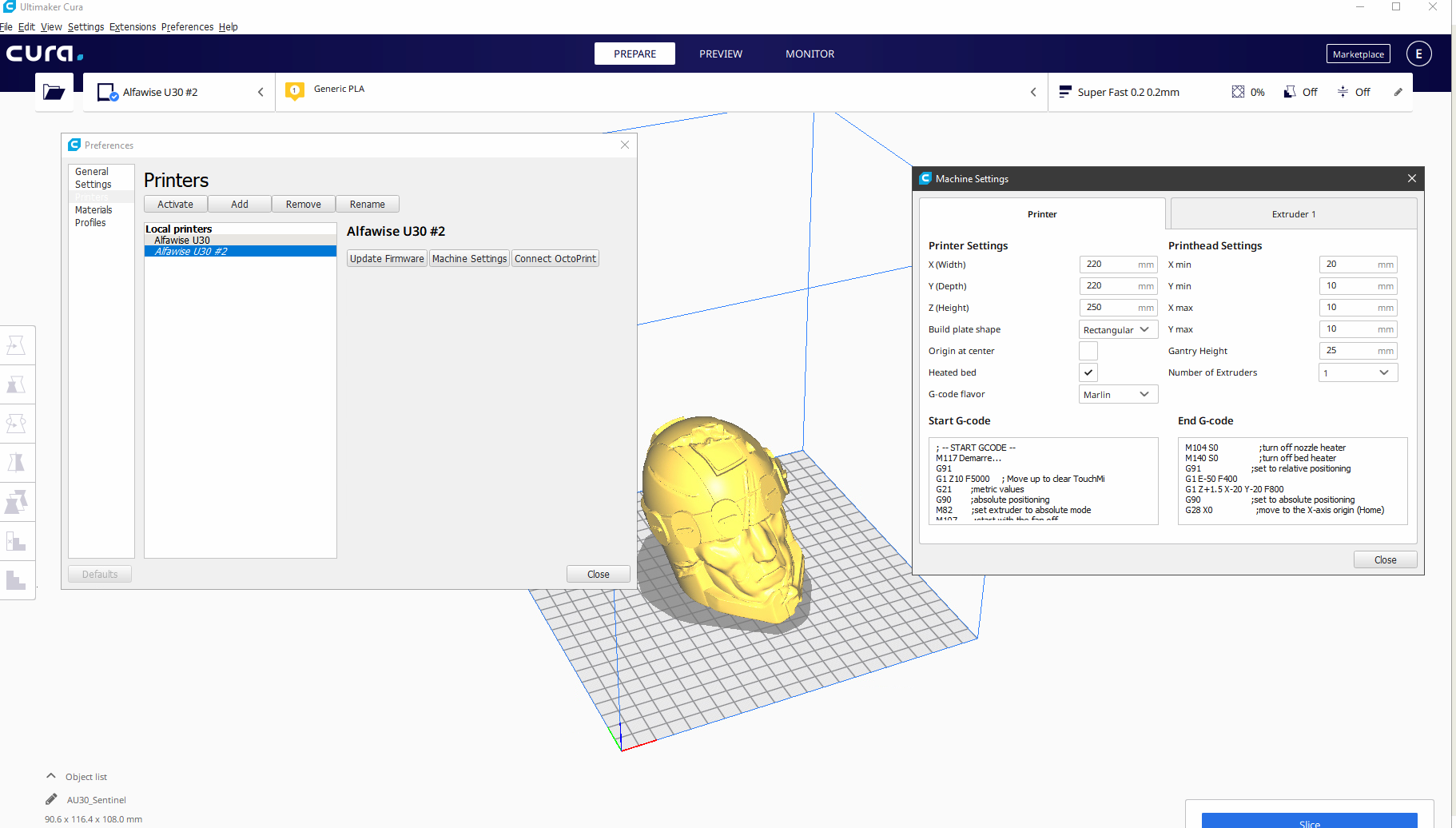This screenshot has width=1456, height=828.
Task: Click the Machine Settings button
Action: coord(469,258)
